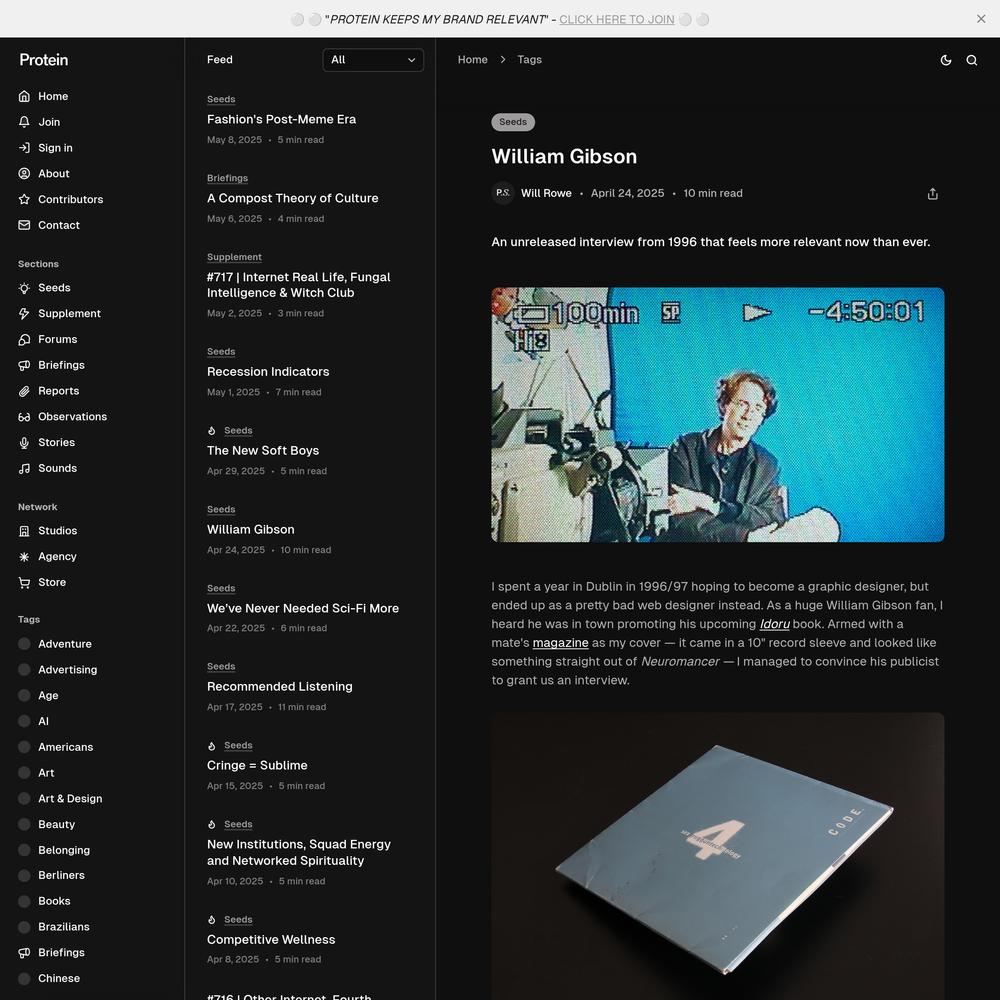Click the Contributors star icon
1000x1000 pixels.
[x=24, y=199]
